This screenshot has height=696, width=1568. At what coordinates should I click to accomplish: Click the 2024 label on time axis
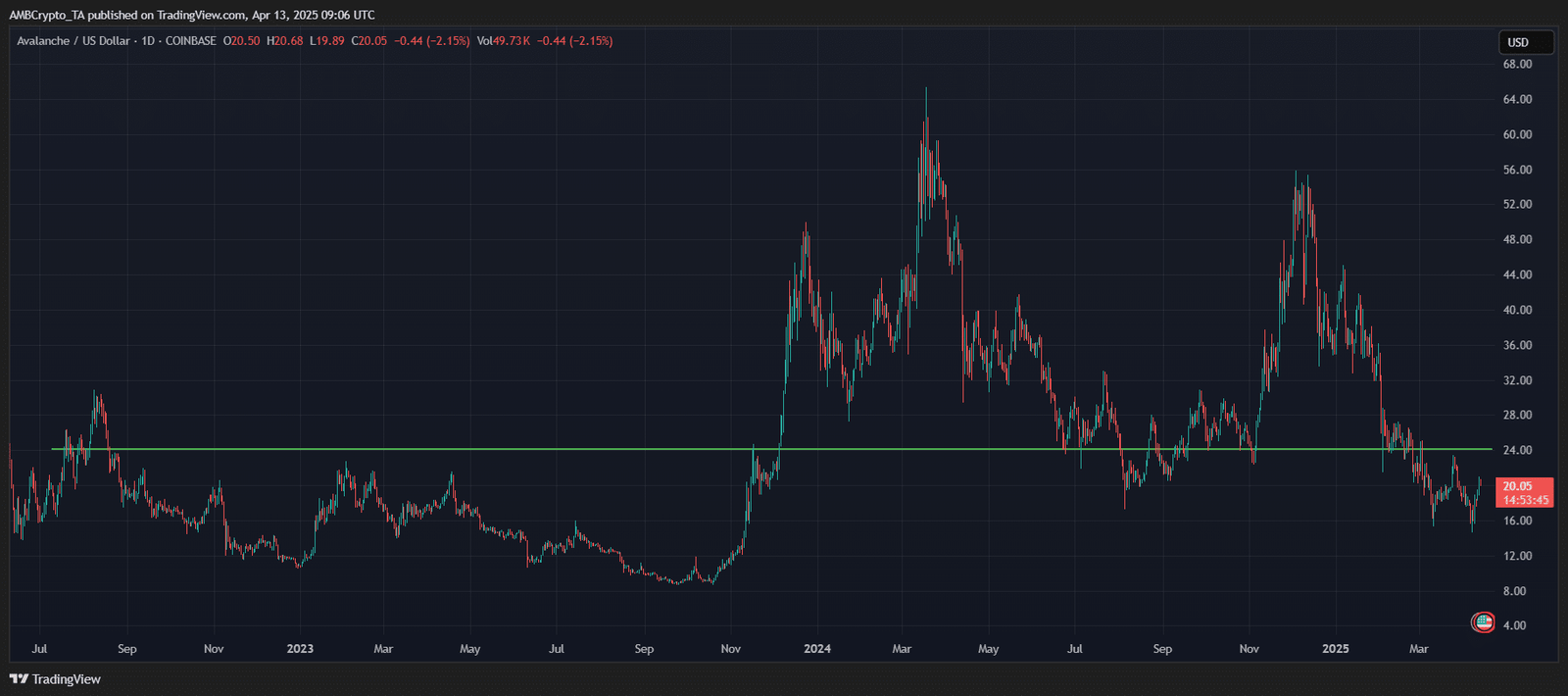[816, 649]
